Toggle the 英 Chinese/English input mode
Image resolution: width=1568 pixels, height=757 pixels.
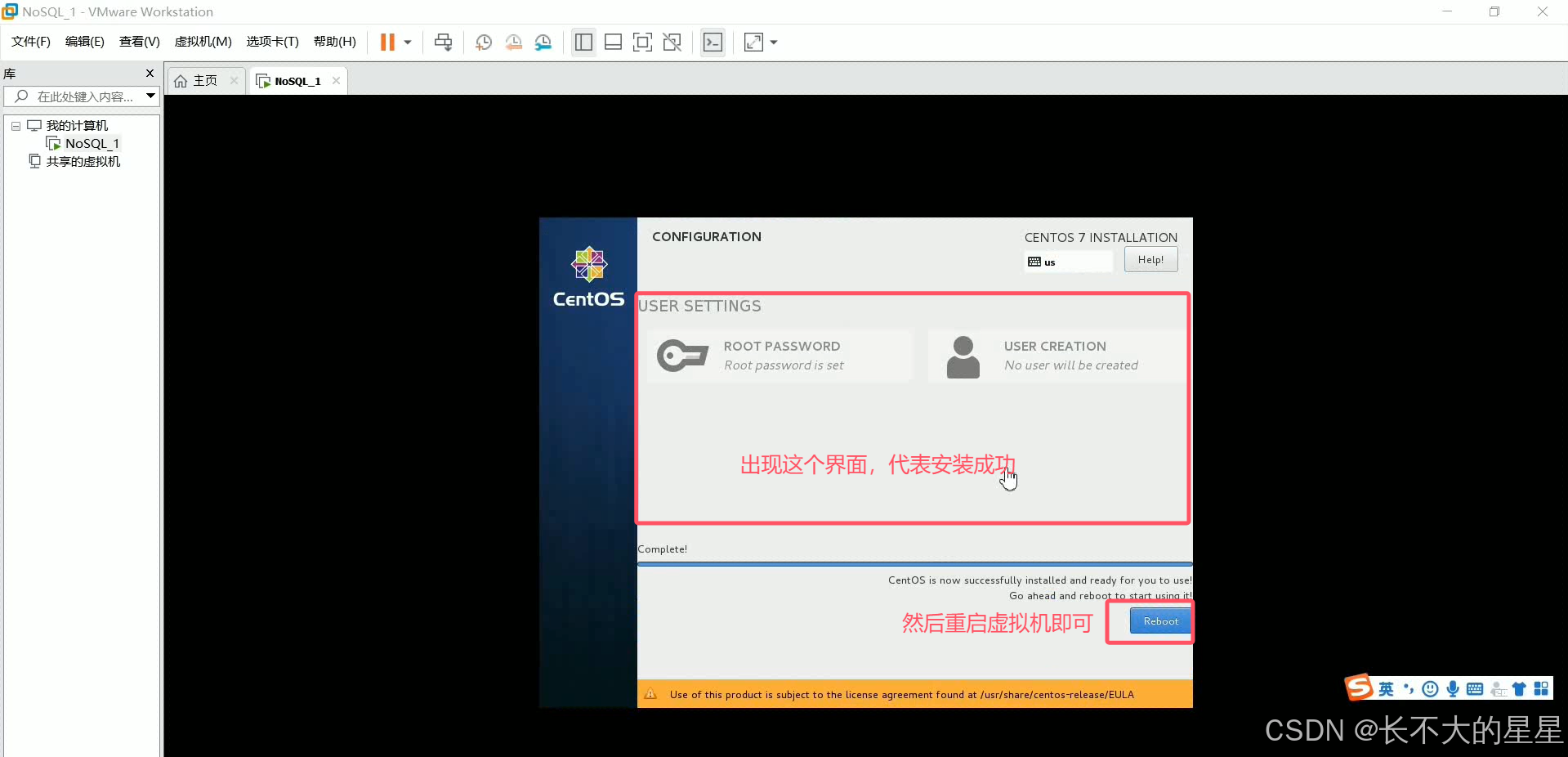click(1386, 689)
